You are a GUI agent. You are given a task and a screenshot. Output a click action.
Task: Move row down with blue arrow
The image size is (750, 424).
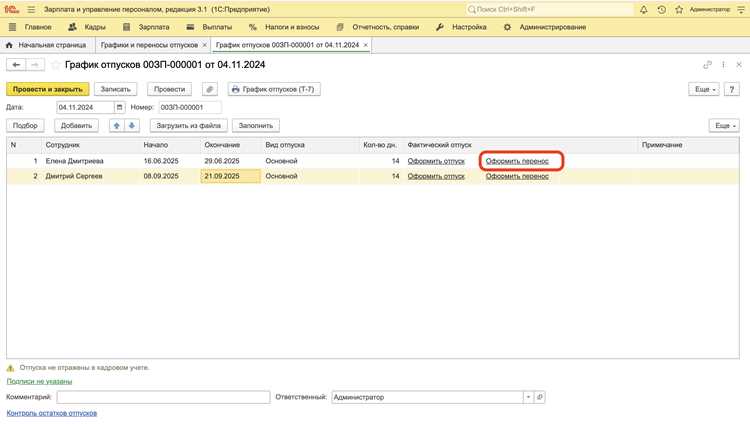point(132,125)
